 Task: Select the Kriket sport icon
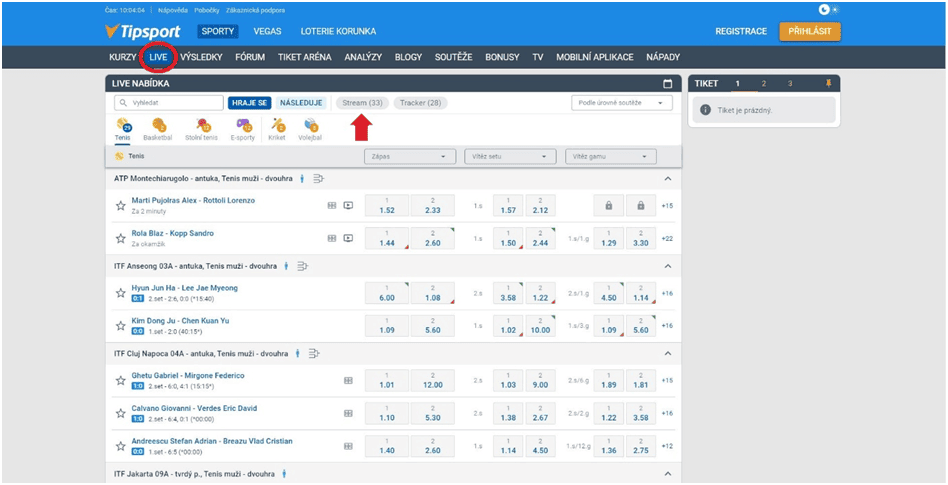tap(277, 129)
